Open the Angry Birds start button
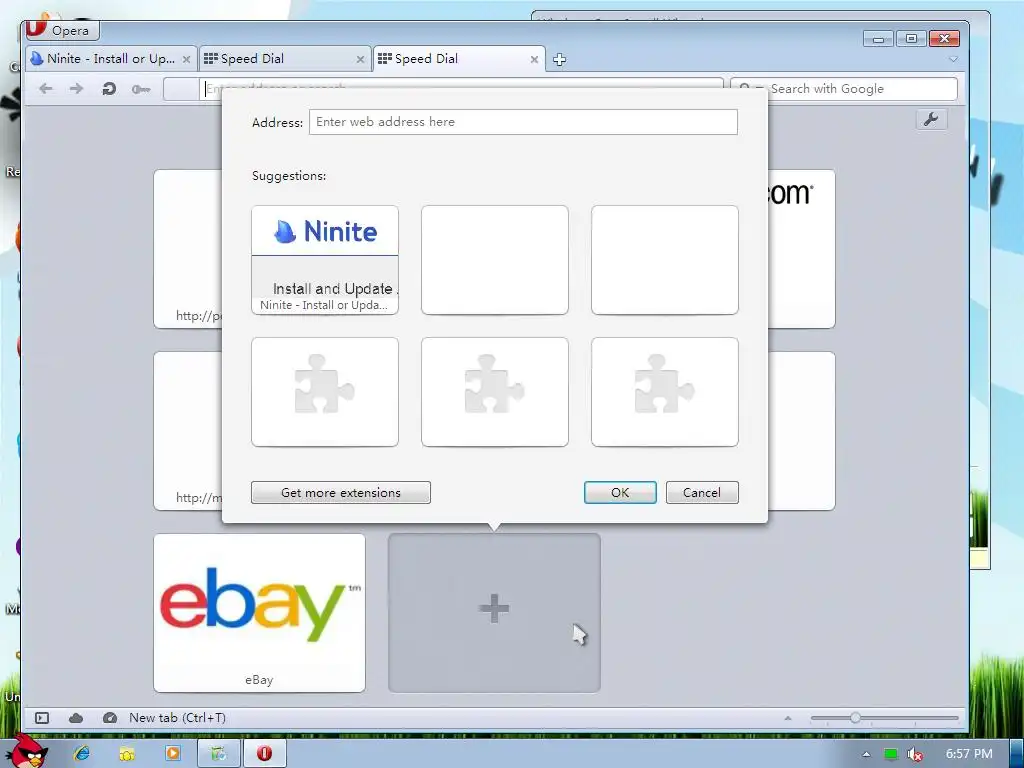 28,752
